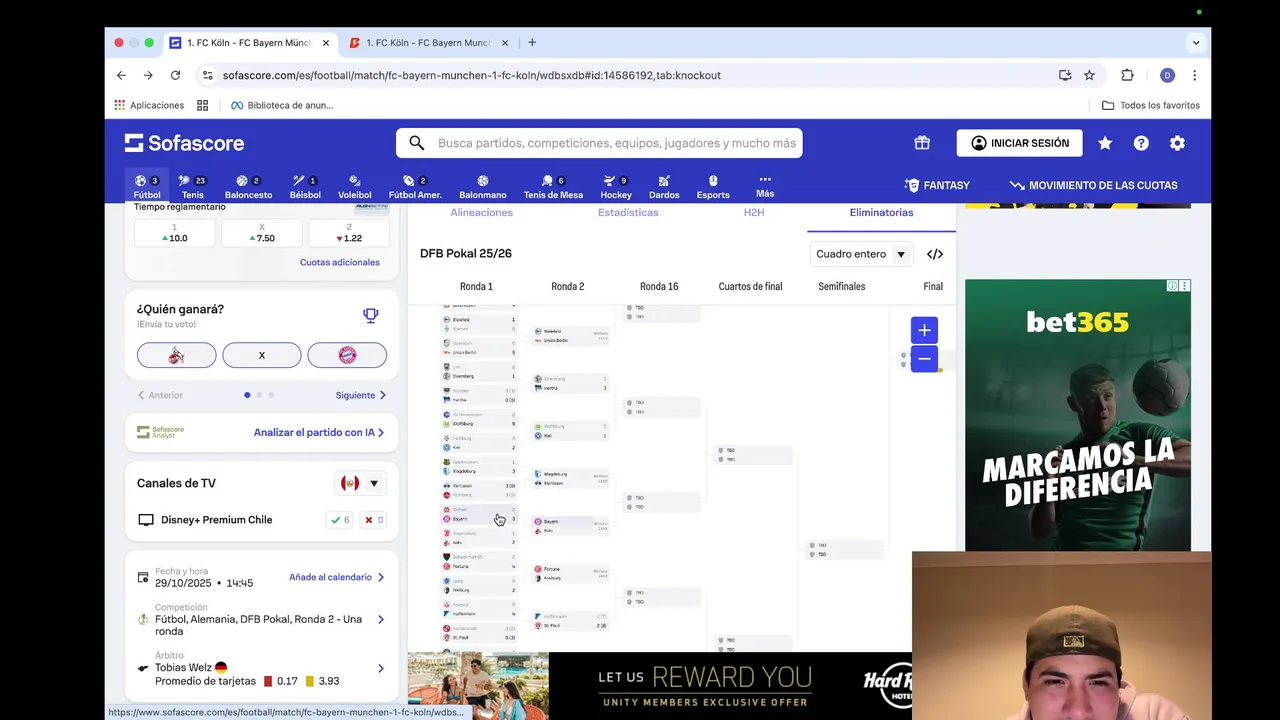Screen dimensions: 1280x720
Task: Open the Hockey sport category
Action: point(616,187)
